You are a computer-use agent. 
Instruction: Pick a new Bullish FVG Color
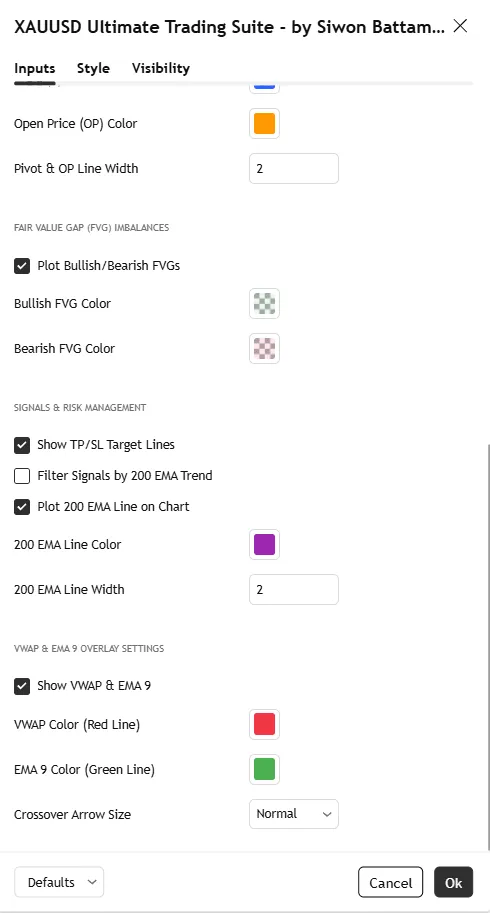pos(264,303)
